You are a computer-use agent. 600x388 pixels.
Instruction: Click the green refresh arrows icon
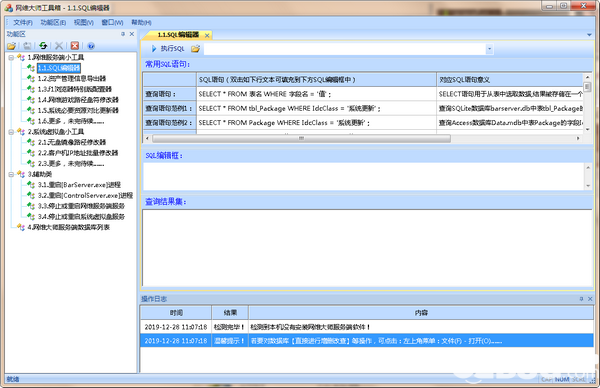pyautogui.click(x=43, y=46)
